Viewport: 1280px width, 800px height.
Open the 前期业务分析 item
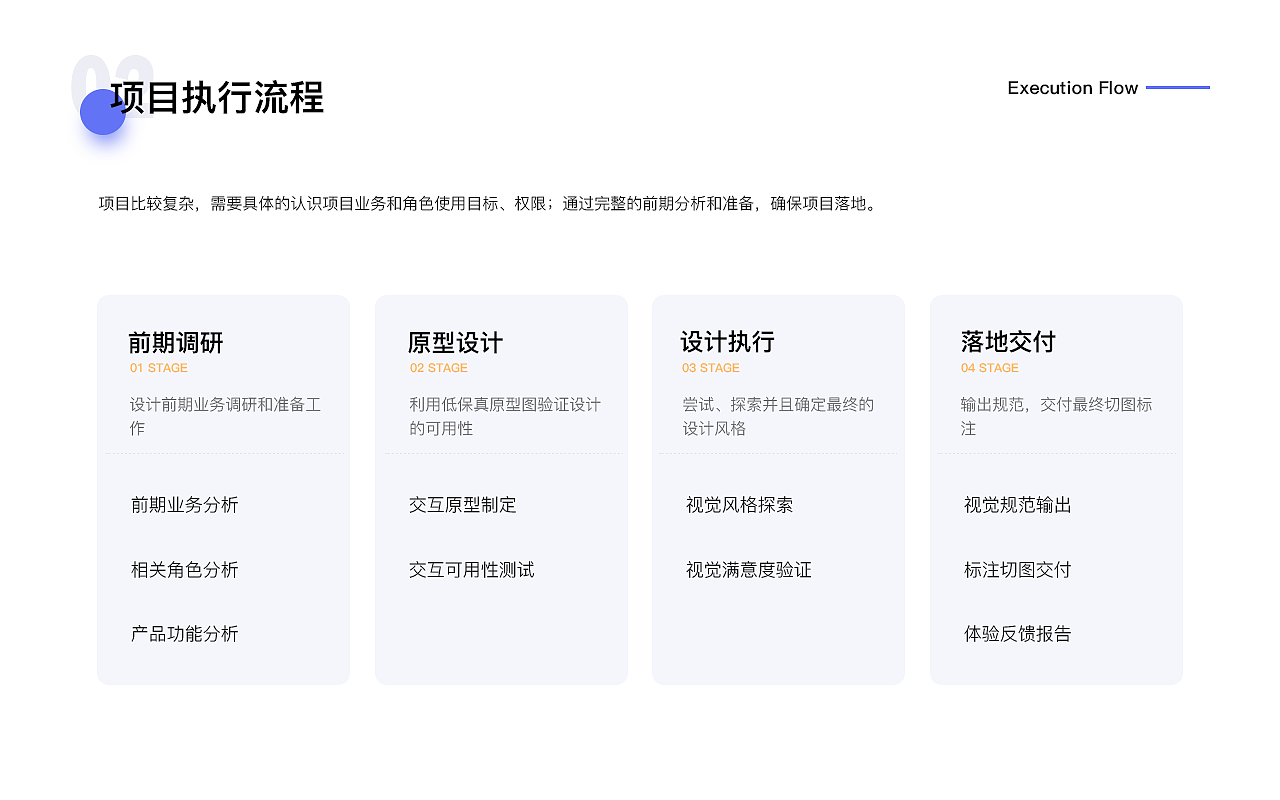coord(184,505)
